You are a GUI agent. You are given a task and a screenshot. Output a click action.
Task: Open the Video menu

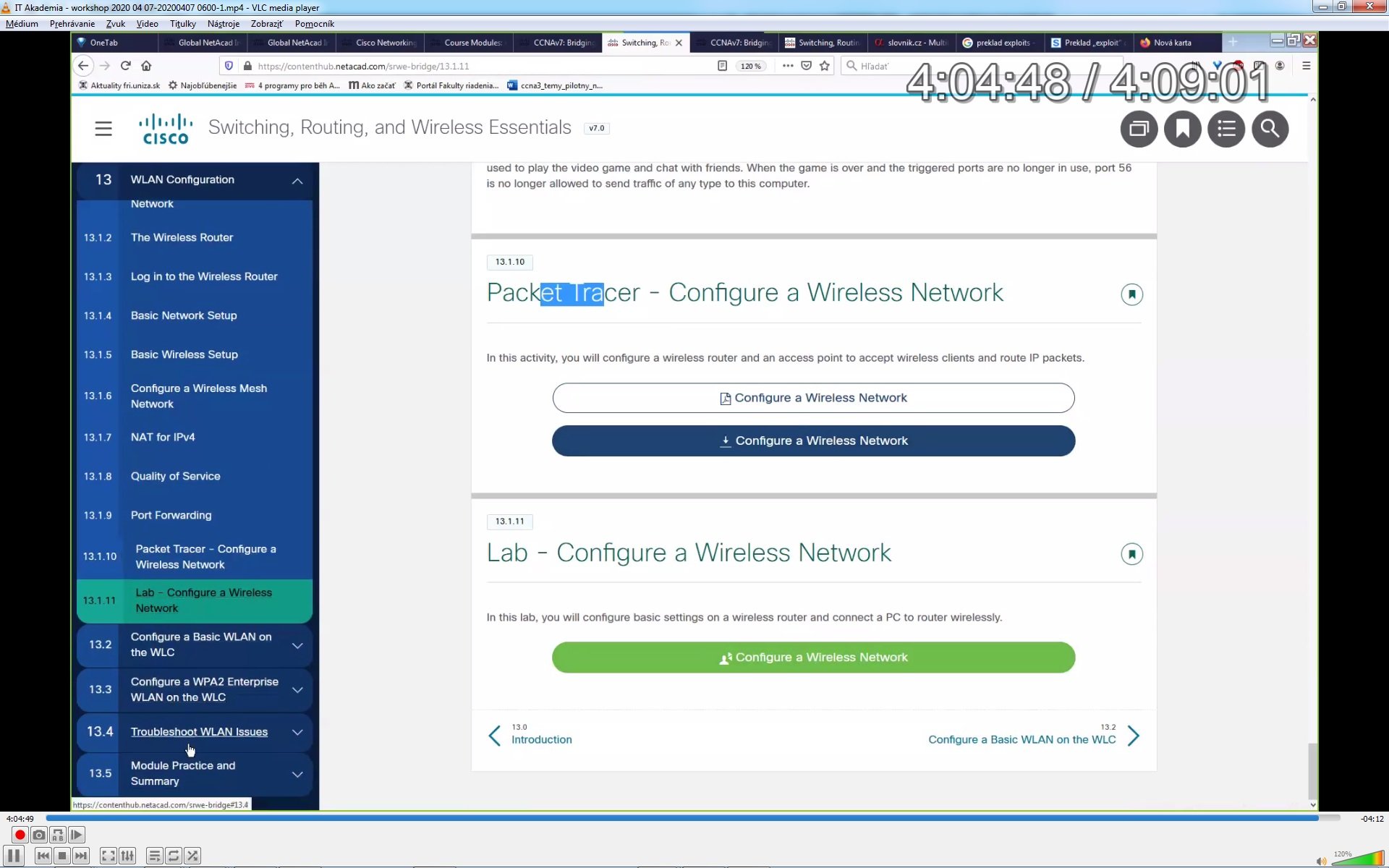(147, 24)
